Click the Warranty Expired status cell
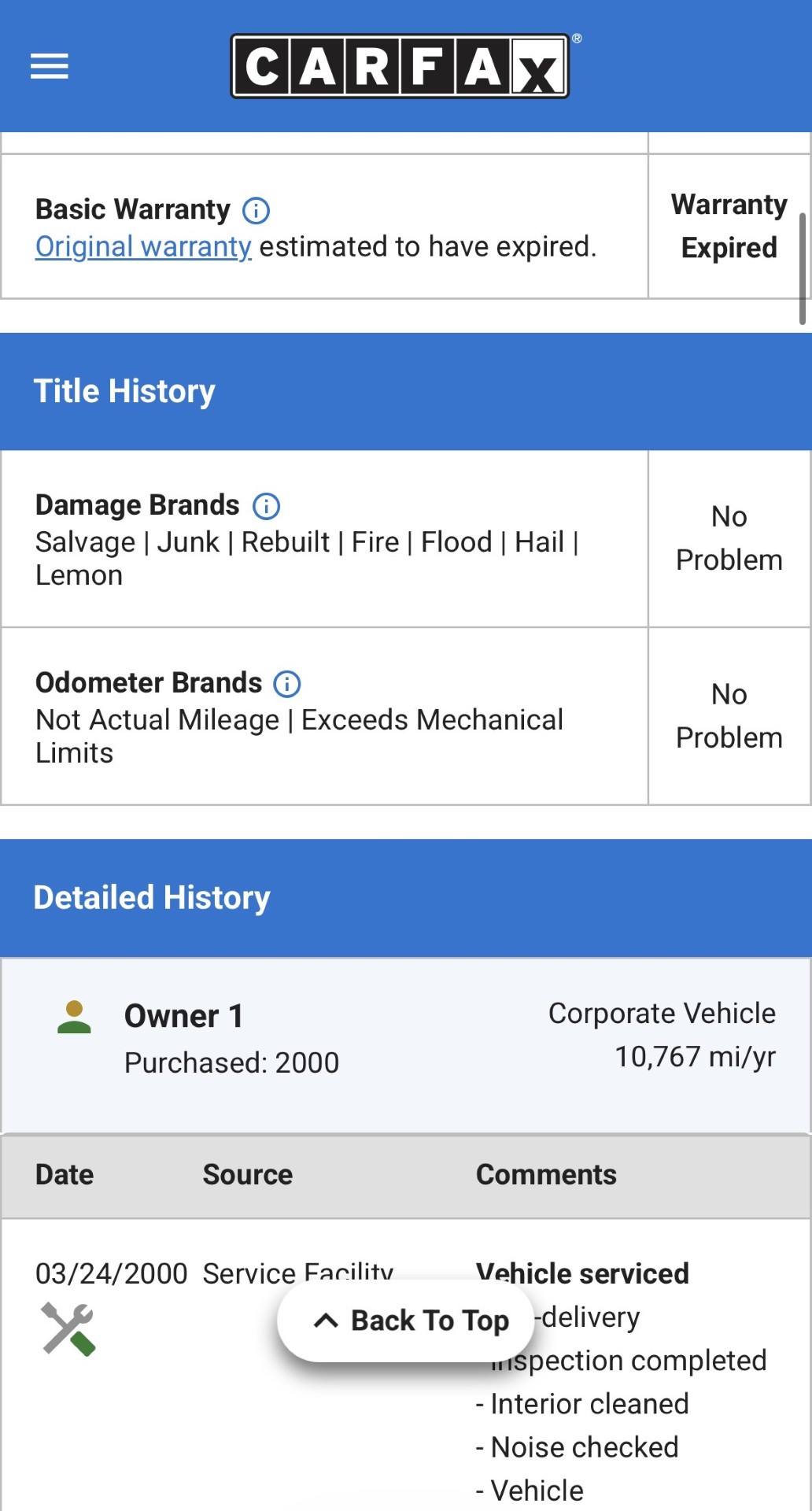 click(729, 226)
